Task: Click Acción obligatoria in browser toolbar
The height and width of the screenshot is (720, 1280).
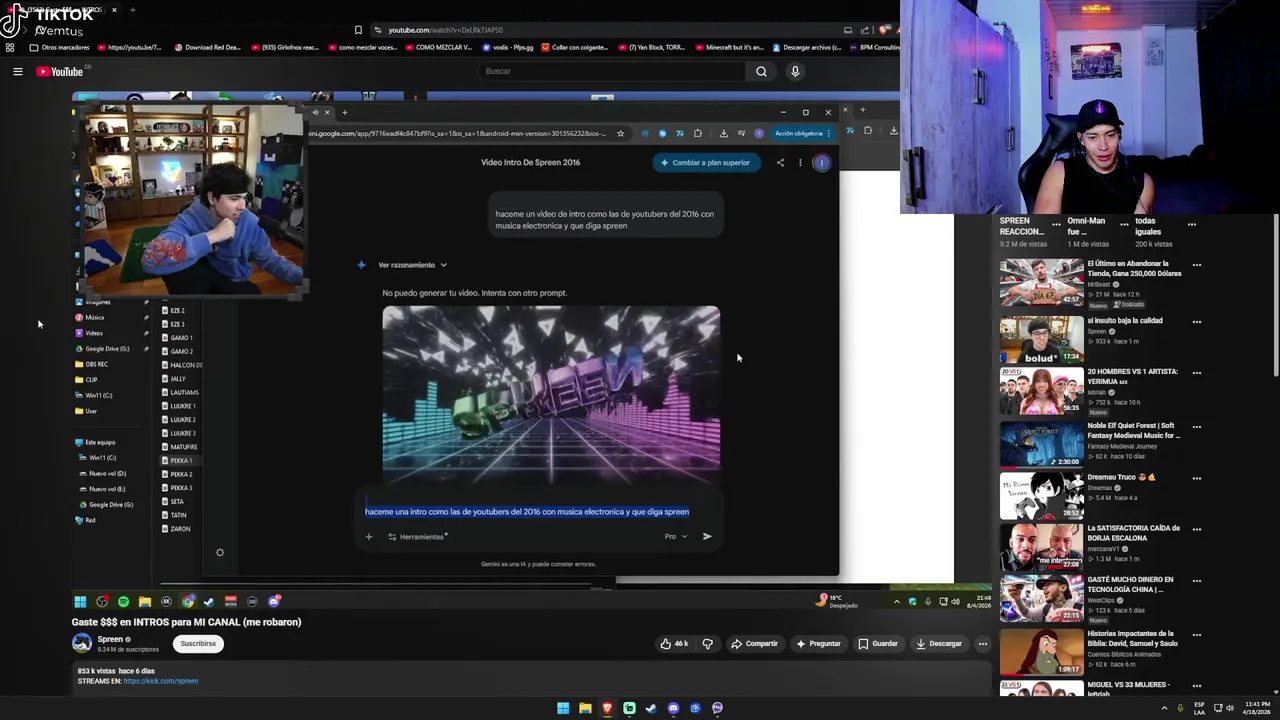Action: 803,133
